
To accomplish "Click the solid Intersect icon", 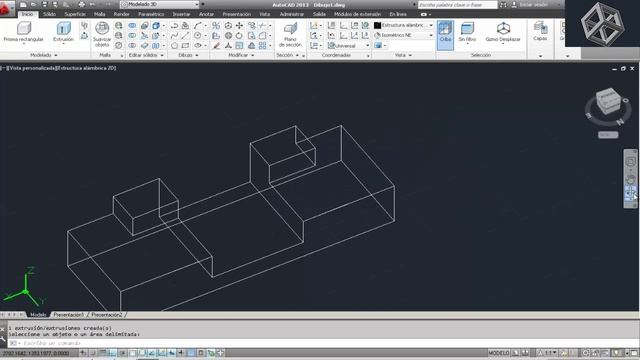I will 132,46.
